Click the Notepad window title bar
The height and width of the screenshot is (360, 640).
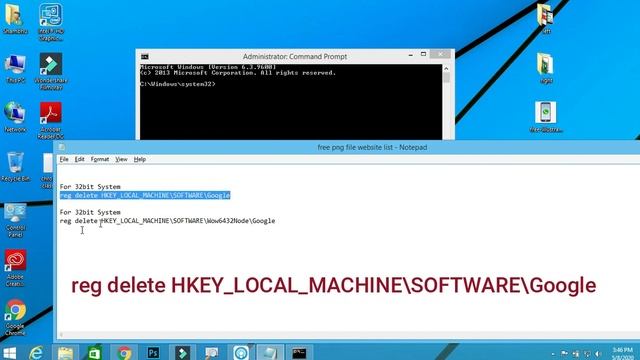coord(347,147)
